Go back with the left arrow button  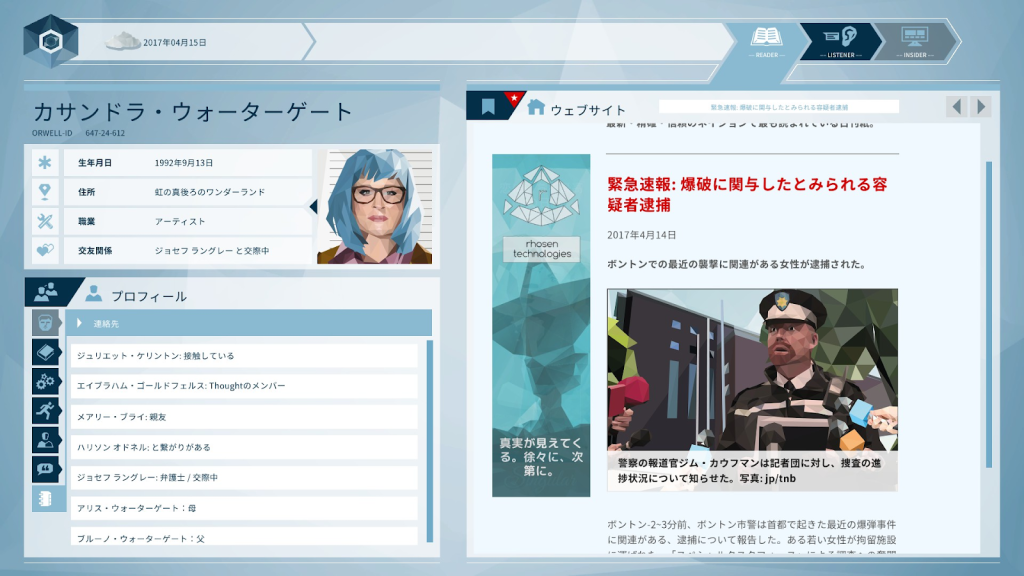tap(957, 107)
